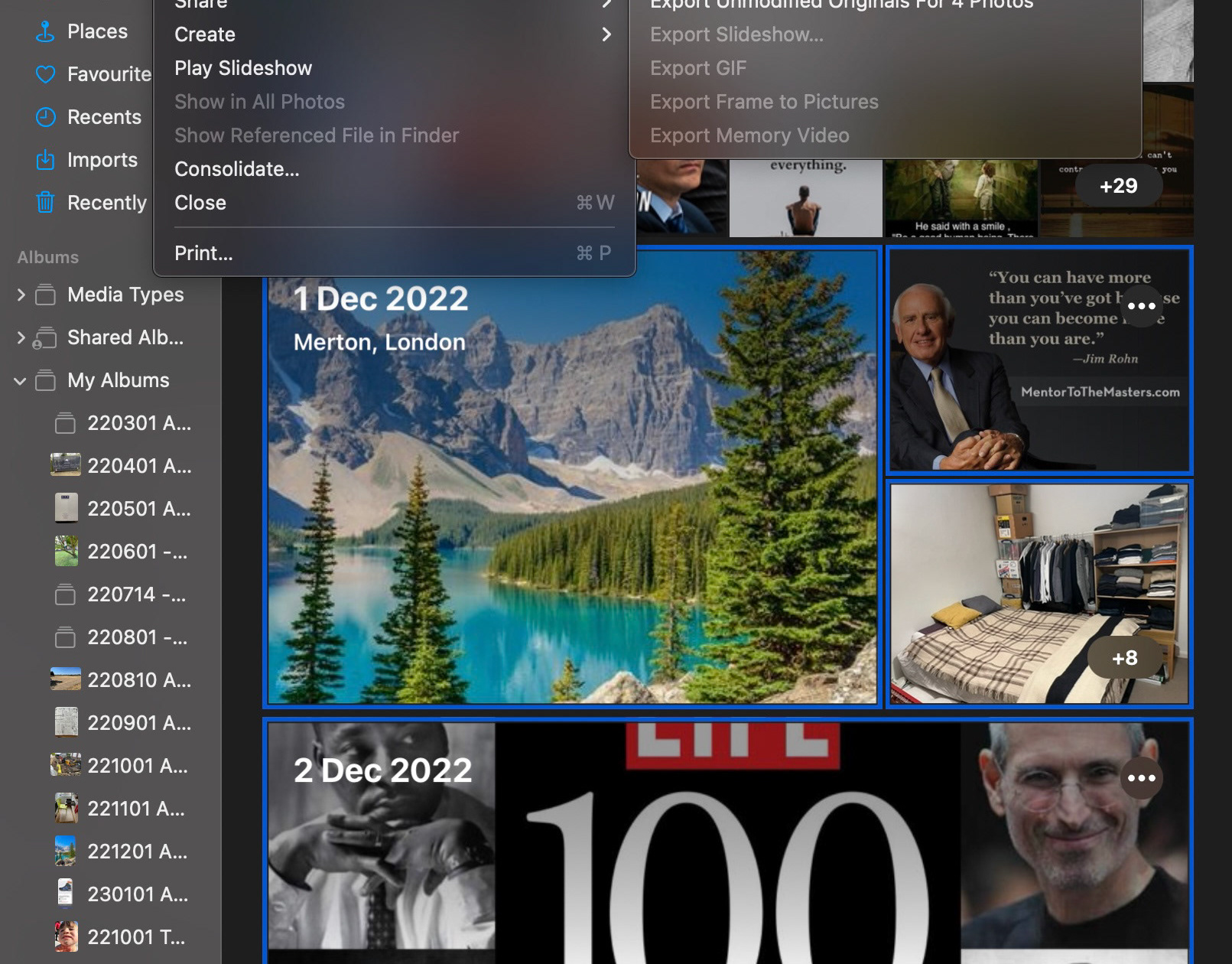Choose Close from the File menu
This screenshot has height=964, width=1232.
[x=395, y=203]
